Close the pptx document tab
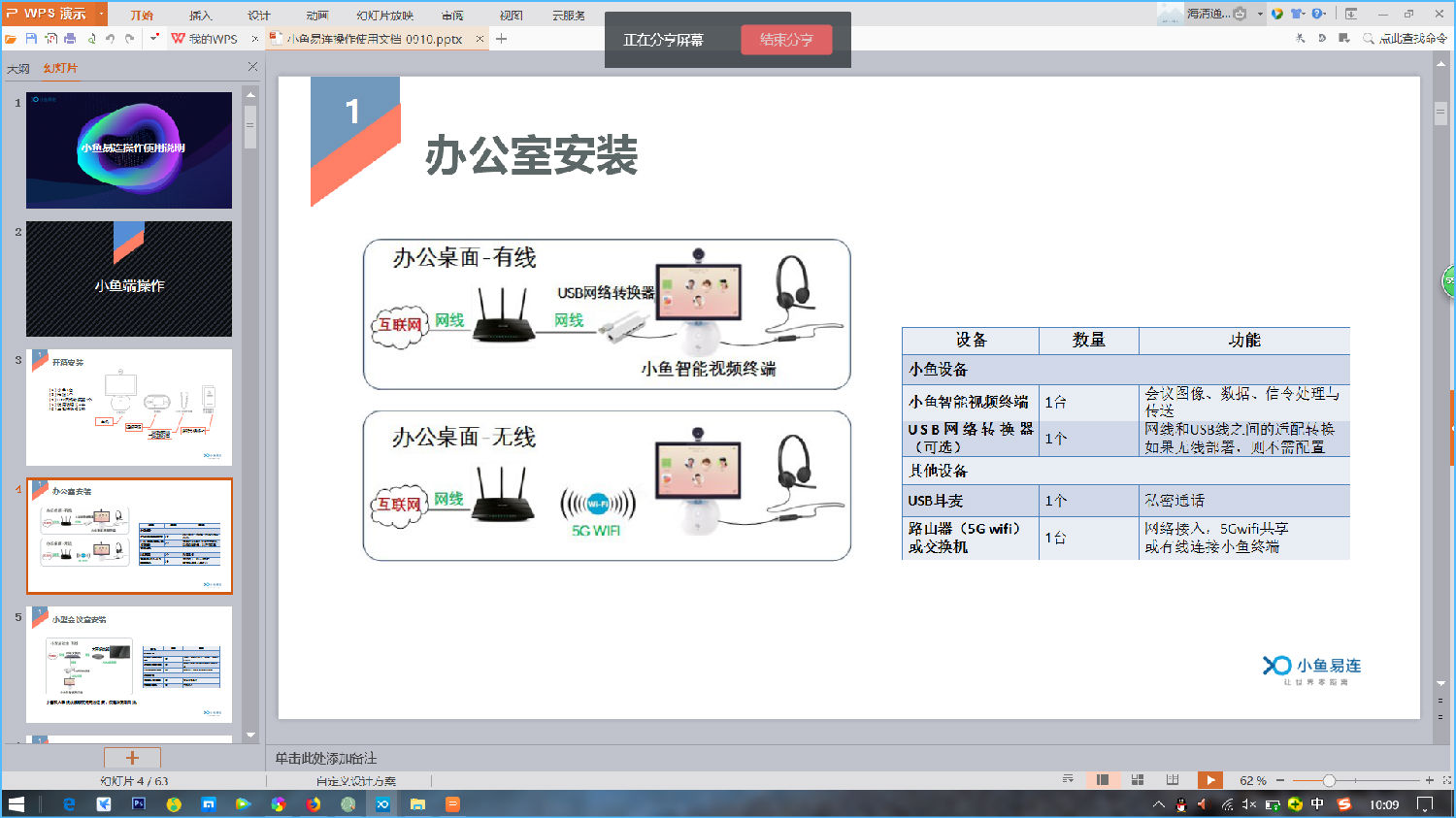The width and height of the screenshot is (1456, 818). tap(480, 39)
